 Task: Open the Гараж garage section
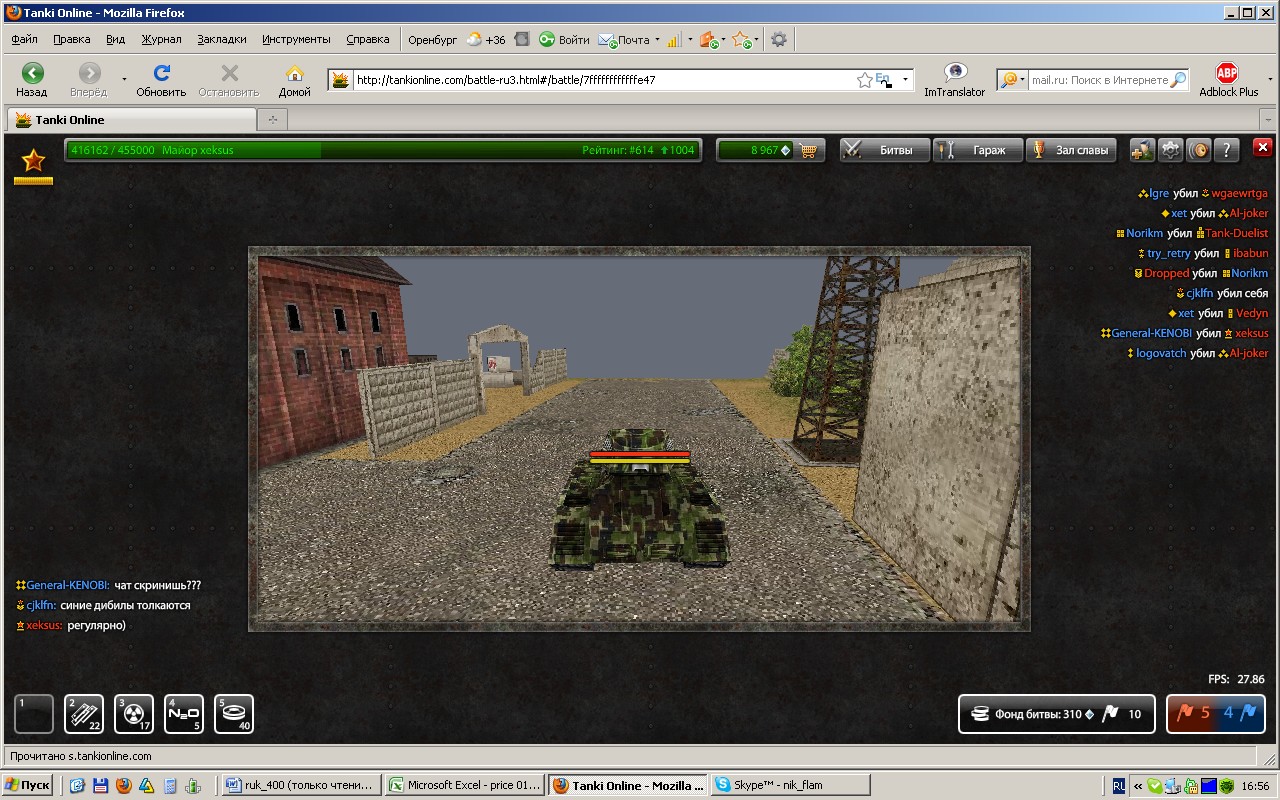pos(978,151)
